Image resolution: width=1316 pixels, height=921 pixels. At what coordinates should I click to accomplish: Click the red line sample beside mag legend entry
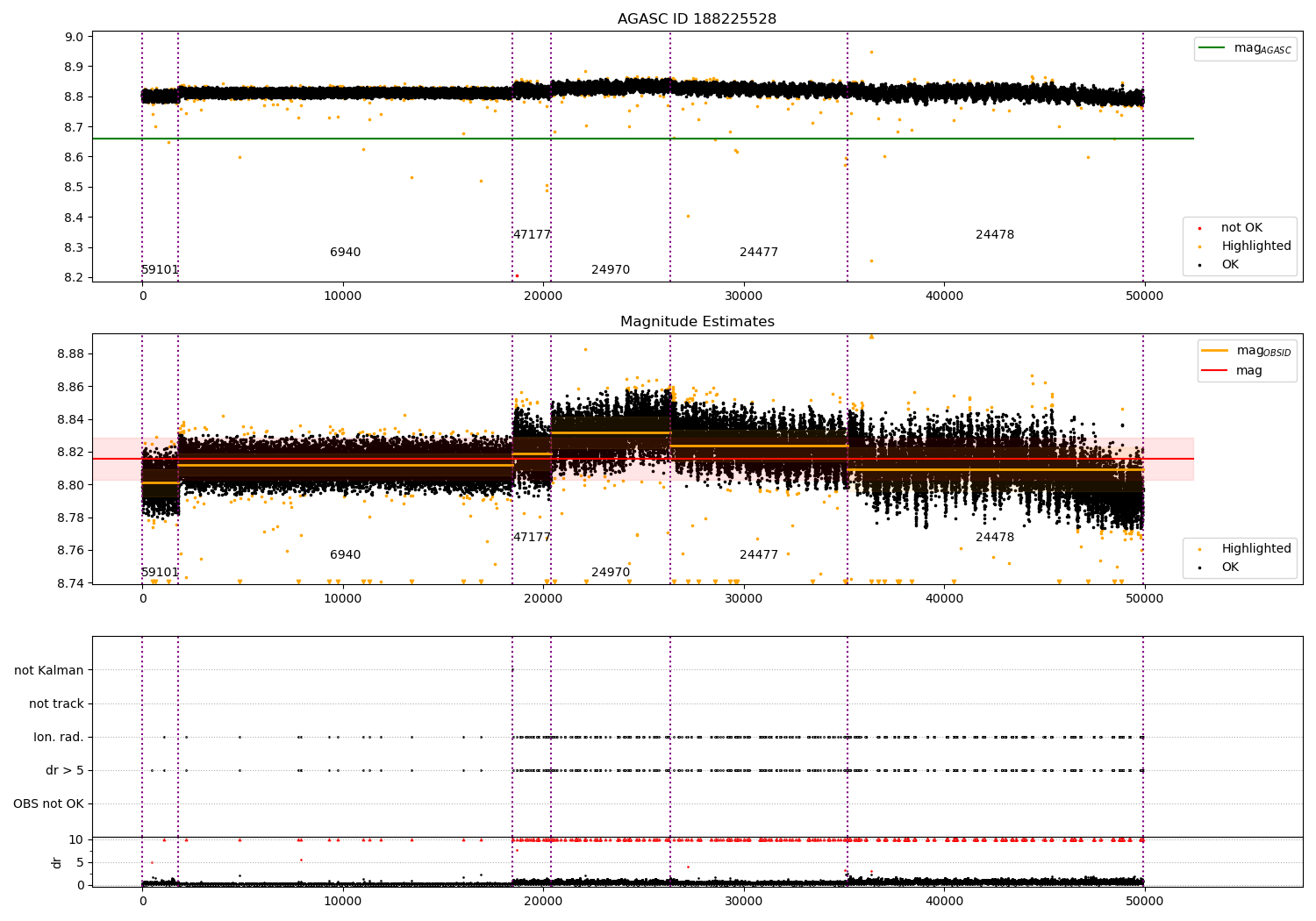click(1214, 370)
